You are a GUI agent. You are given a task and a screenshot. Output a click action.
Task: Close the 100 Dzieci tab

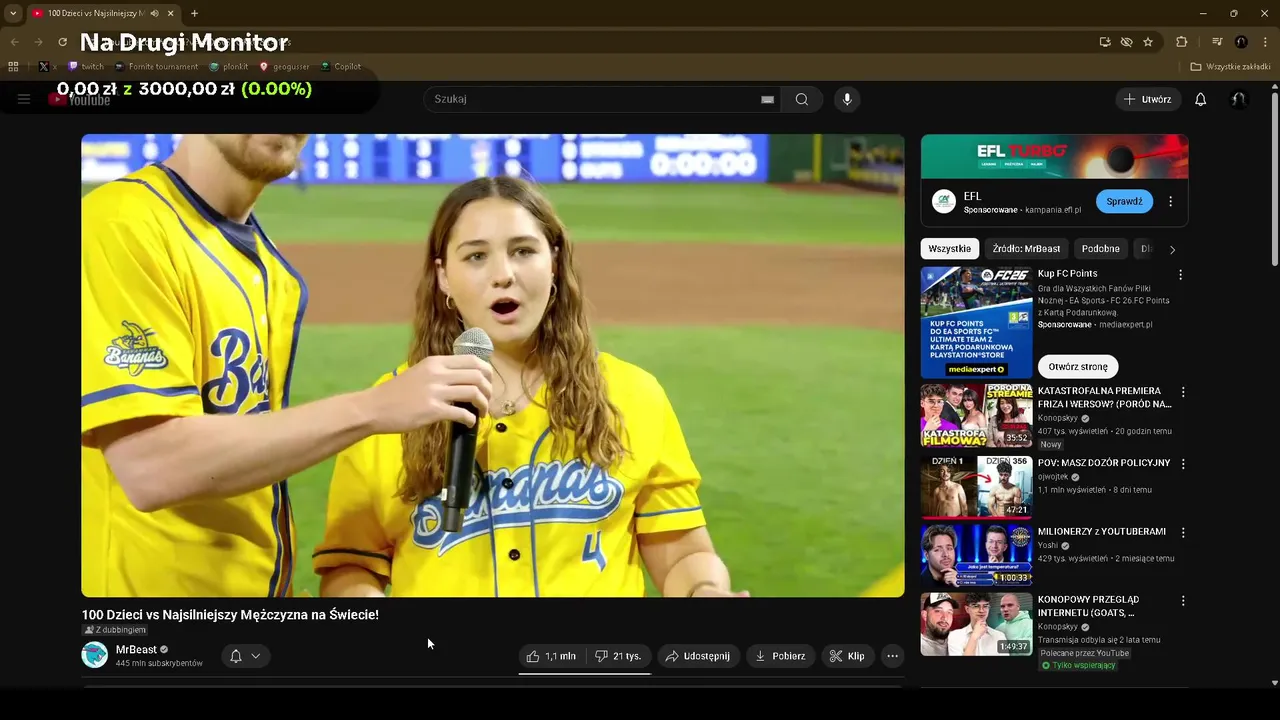(x=171, y=13)
